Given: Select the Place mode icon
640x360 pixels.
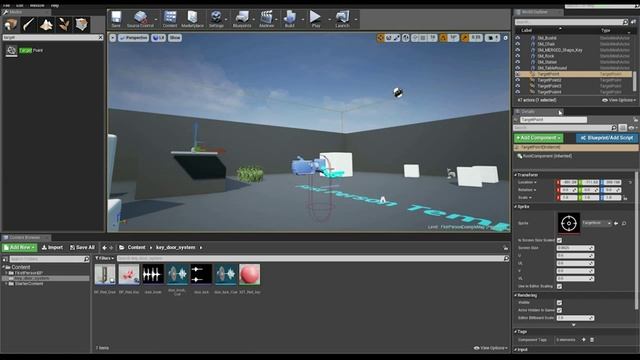Looking at the screenshot, I should point(11,24).
